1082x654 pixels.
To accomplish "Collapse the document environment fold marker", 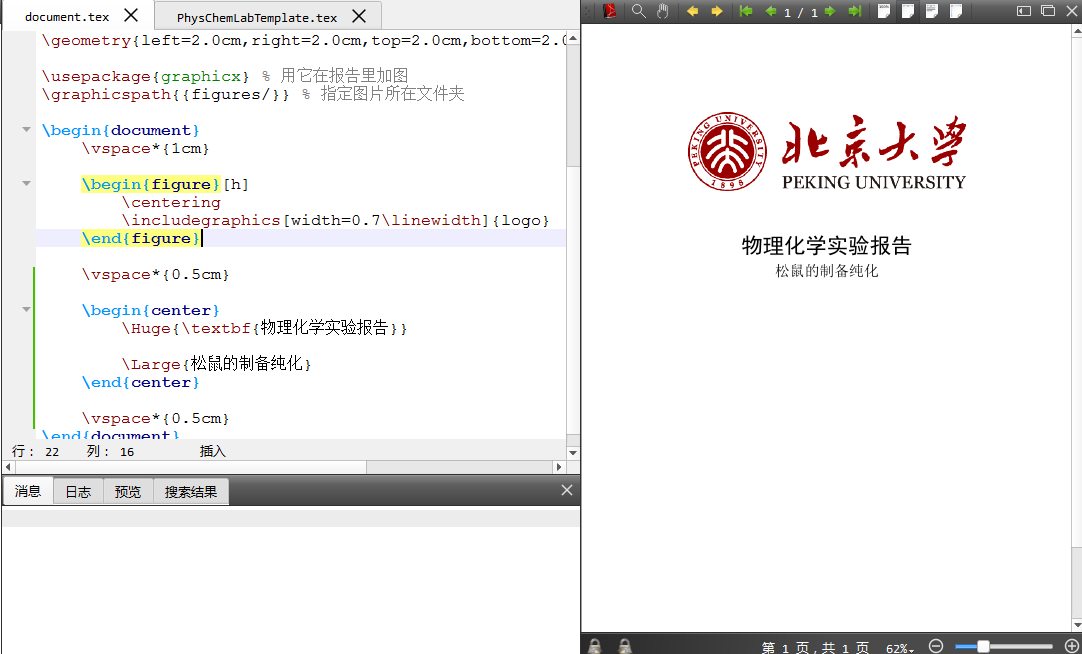I will pos(25,129).
